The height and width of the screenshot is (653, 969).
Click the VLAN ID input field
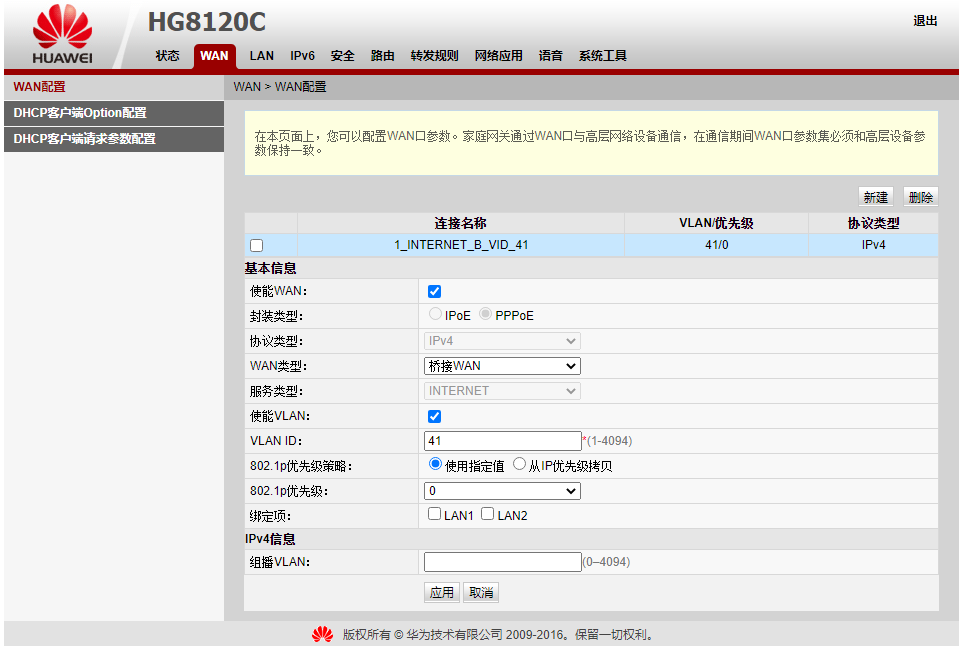[x=502, y=441]
